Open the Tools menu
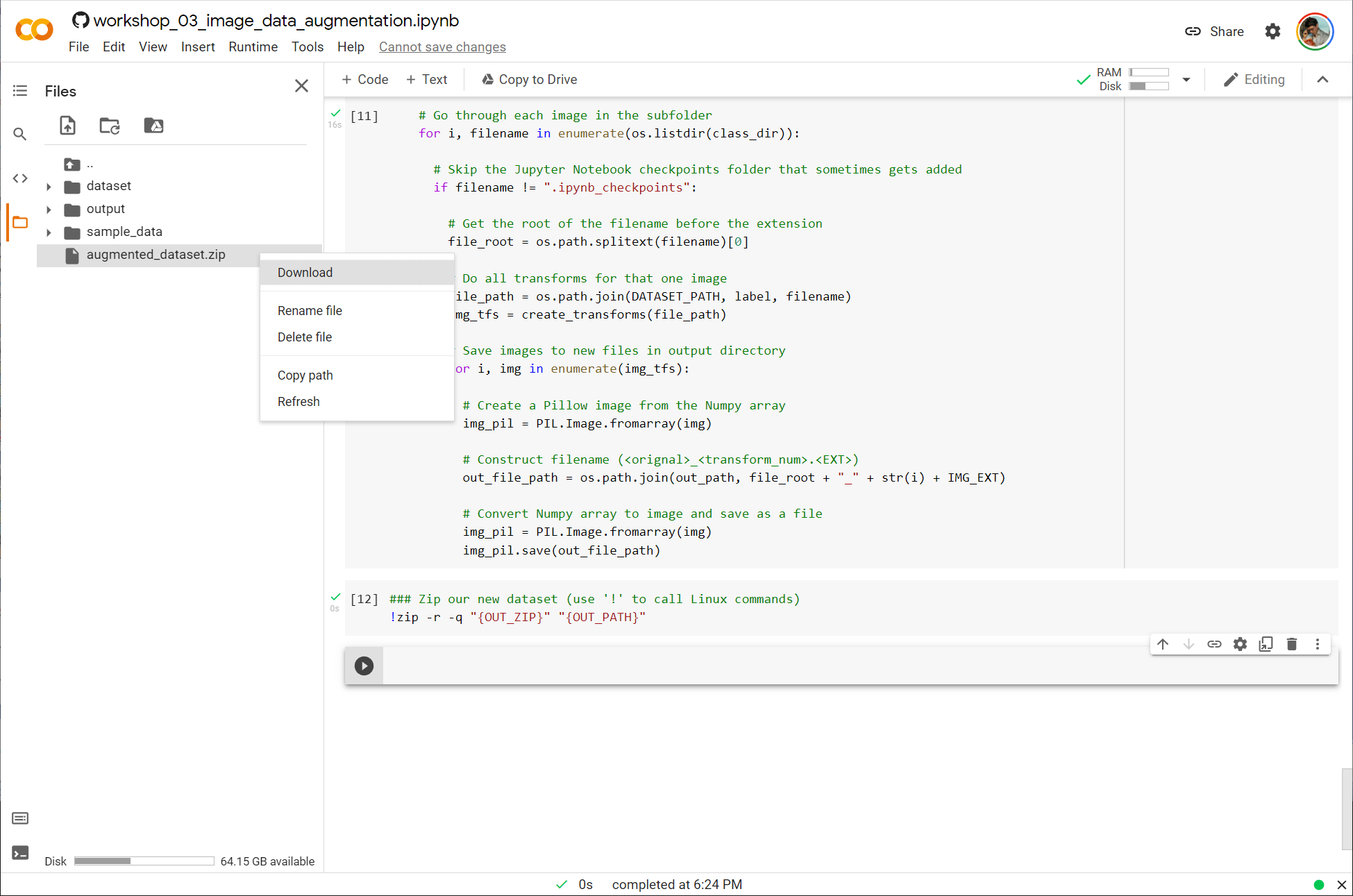This screenshot has height=896, width=1353. 308,47
